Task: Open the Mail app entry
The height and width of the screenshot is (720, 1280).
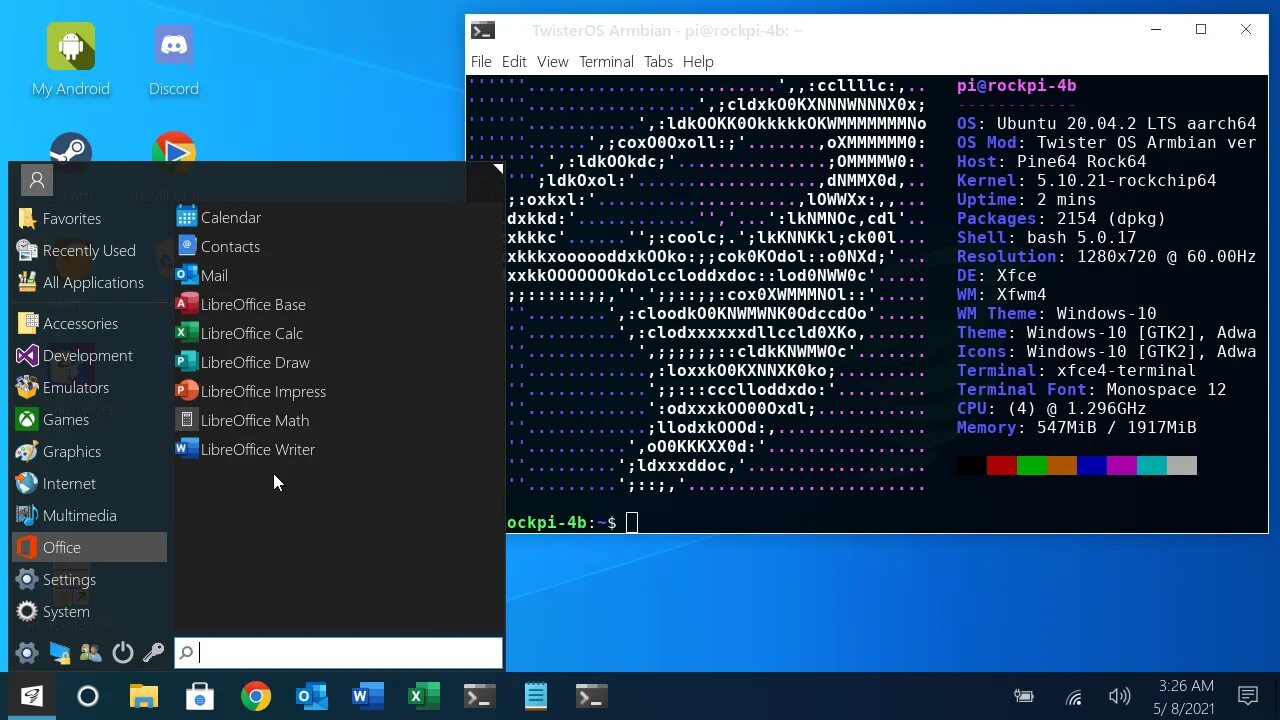Action: tap(201, 275)
